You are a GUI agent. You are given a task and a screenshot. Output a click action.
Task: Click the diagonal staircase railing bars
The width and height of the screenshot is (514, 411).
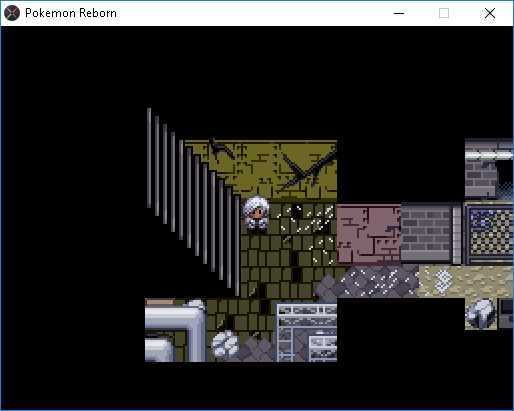pos(193,202)
